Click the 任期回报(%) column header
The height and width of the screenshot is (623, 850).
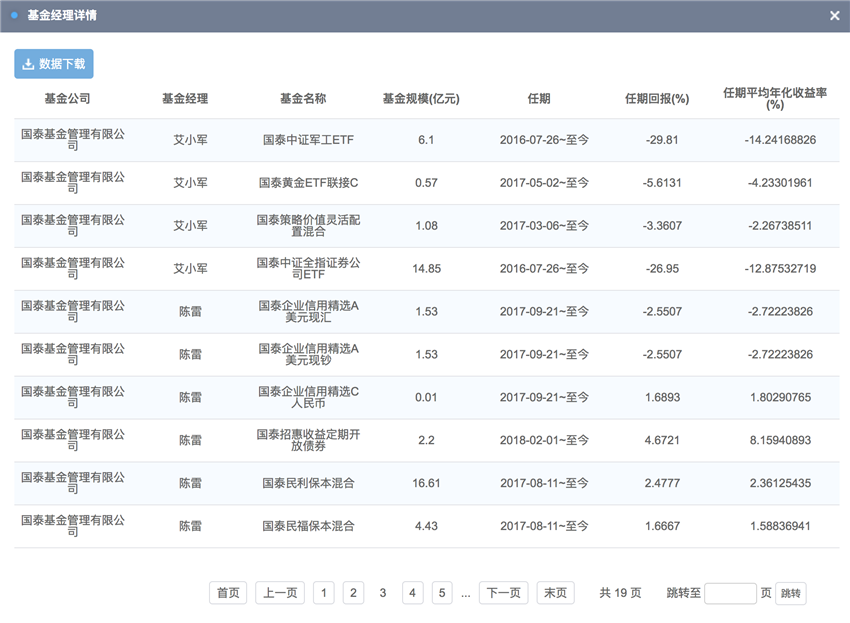pyautogui.click(x=657, y=99)
